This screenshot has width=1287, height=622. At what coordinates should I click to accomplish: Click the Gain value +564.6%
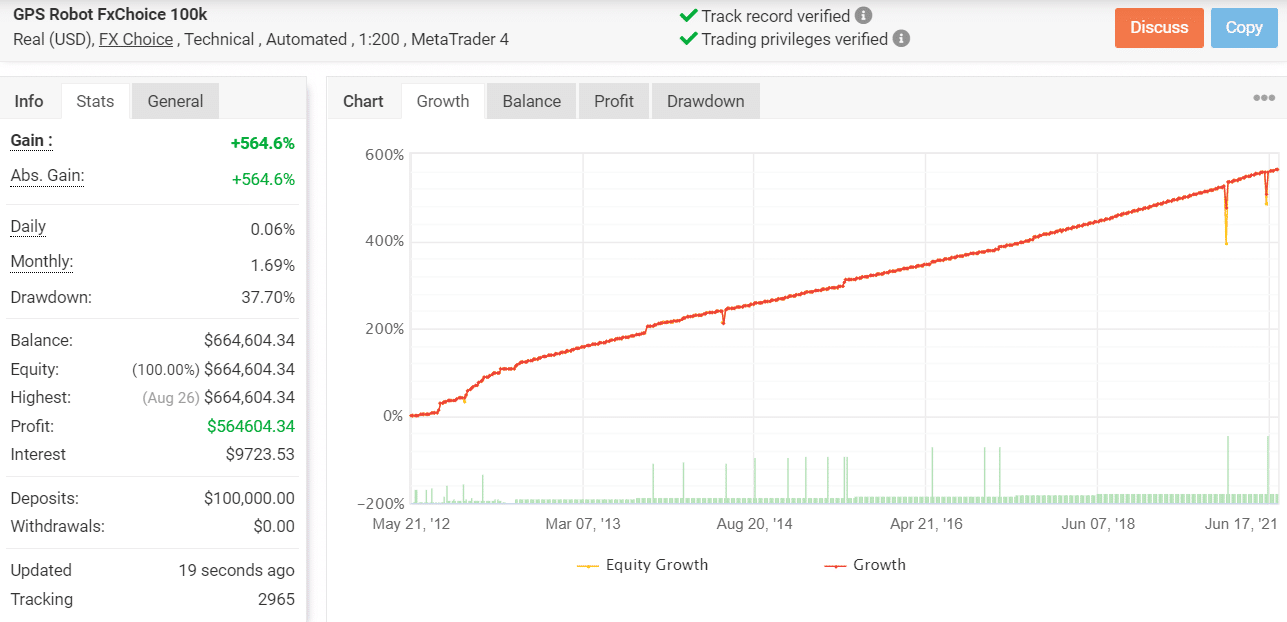pos(263,143)
